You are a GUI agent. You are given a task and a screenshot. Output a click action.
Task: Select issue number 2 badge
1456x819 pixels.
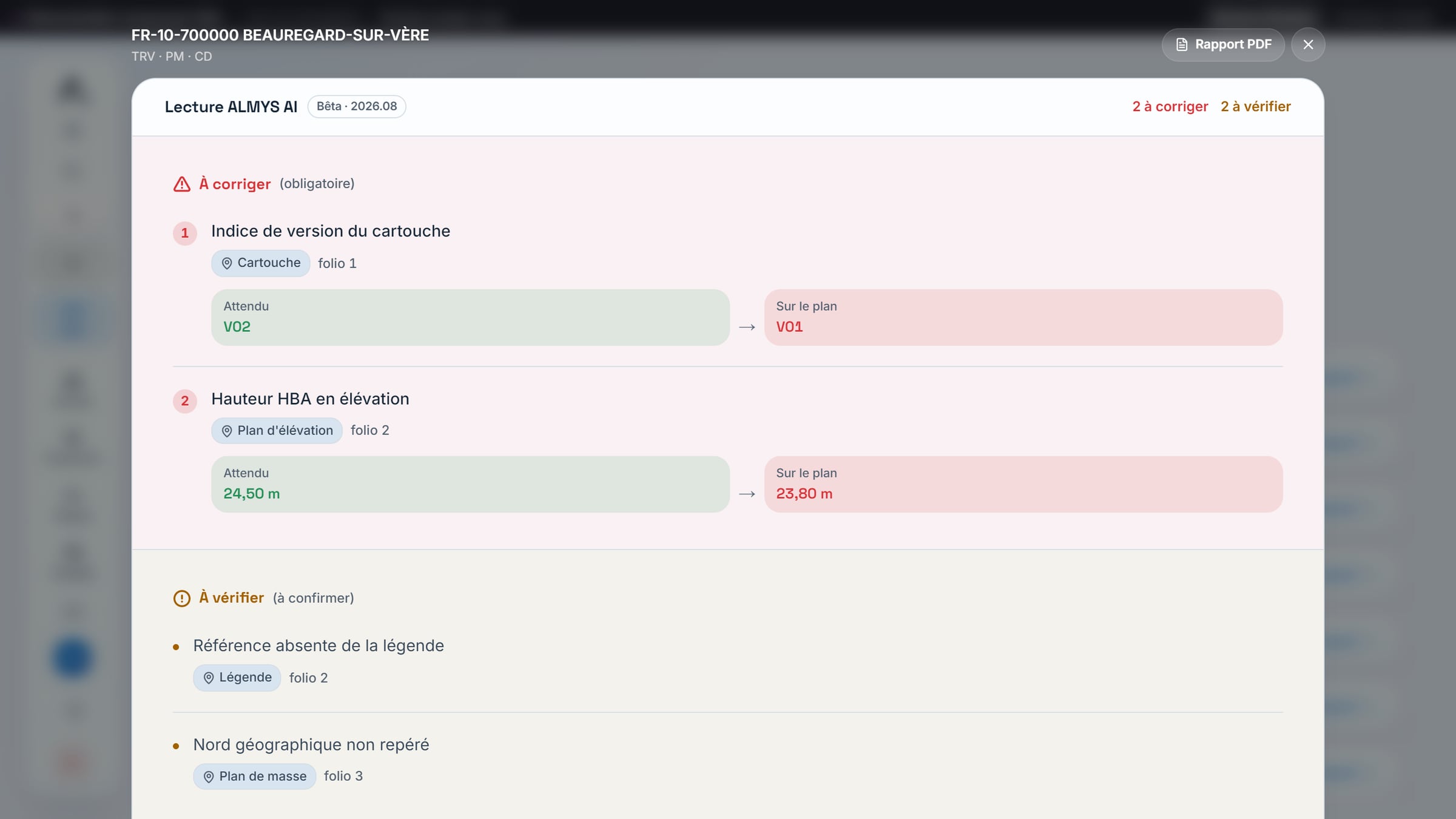[185, 401]
